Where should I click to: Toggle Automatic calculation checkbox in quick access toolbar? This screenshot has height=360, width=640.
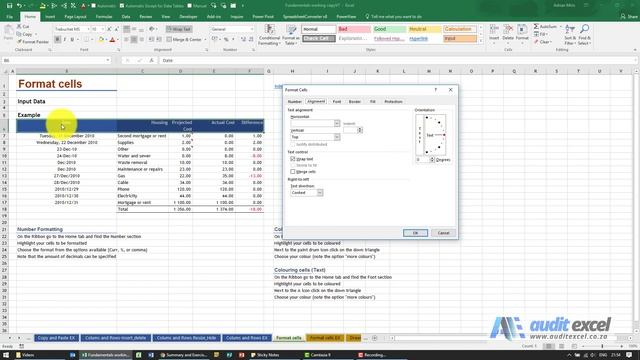93,6
